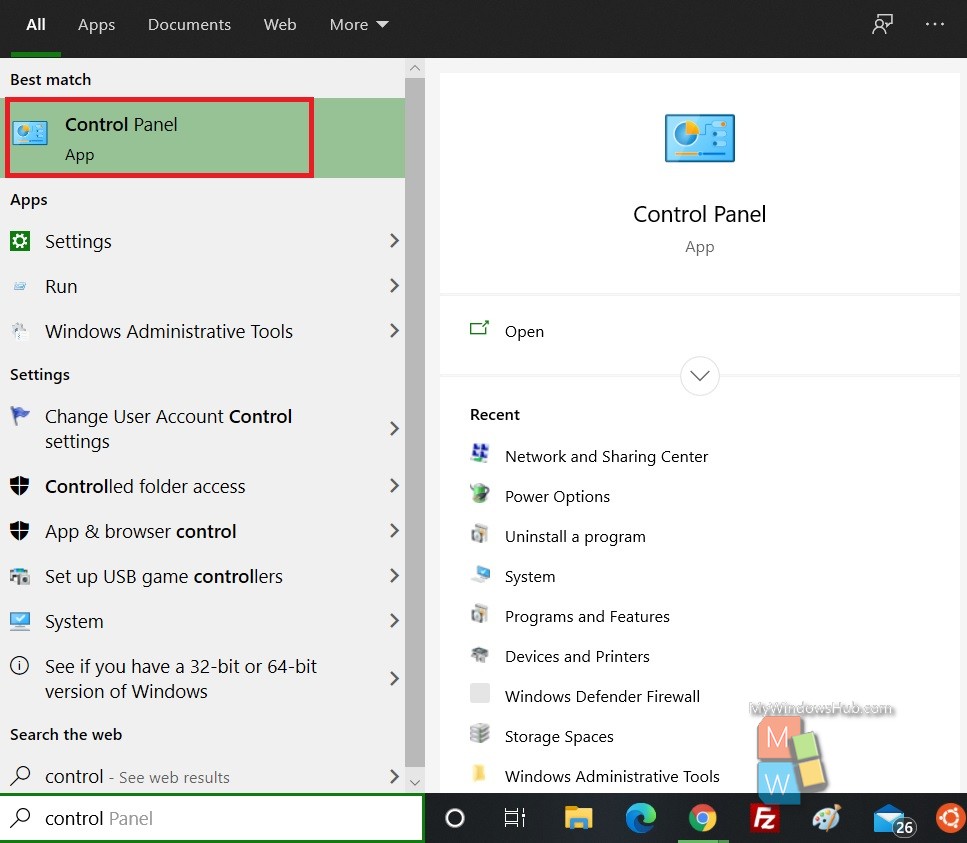Click the Power Options icon
Screen dimensions: 967x843
click(480, 493)
